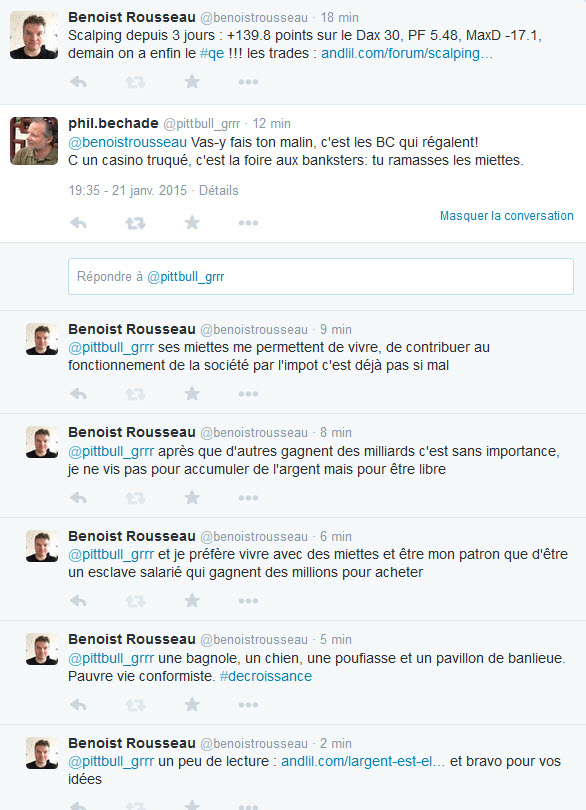Open more options on the Scalping tweet

[248, 82]
